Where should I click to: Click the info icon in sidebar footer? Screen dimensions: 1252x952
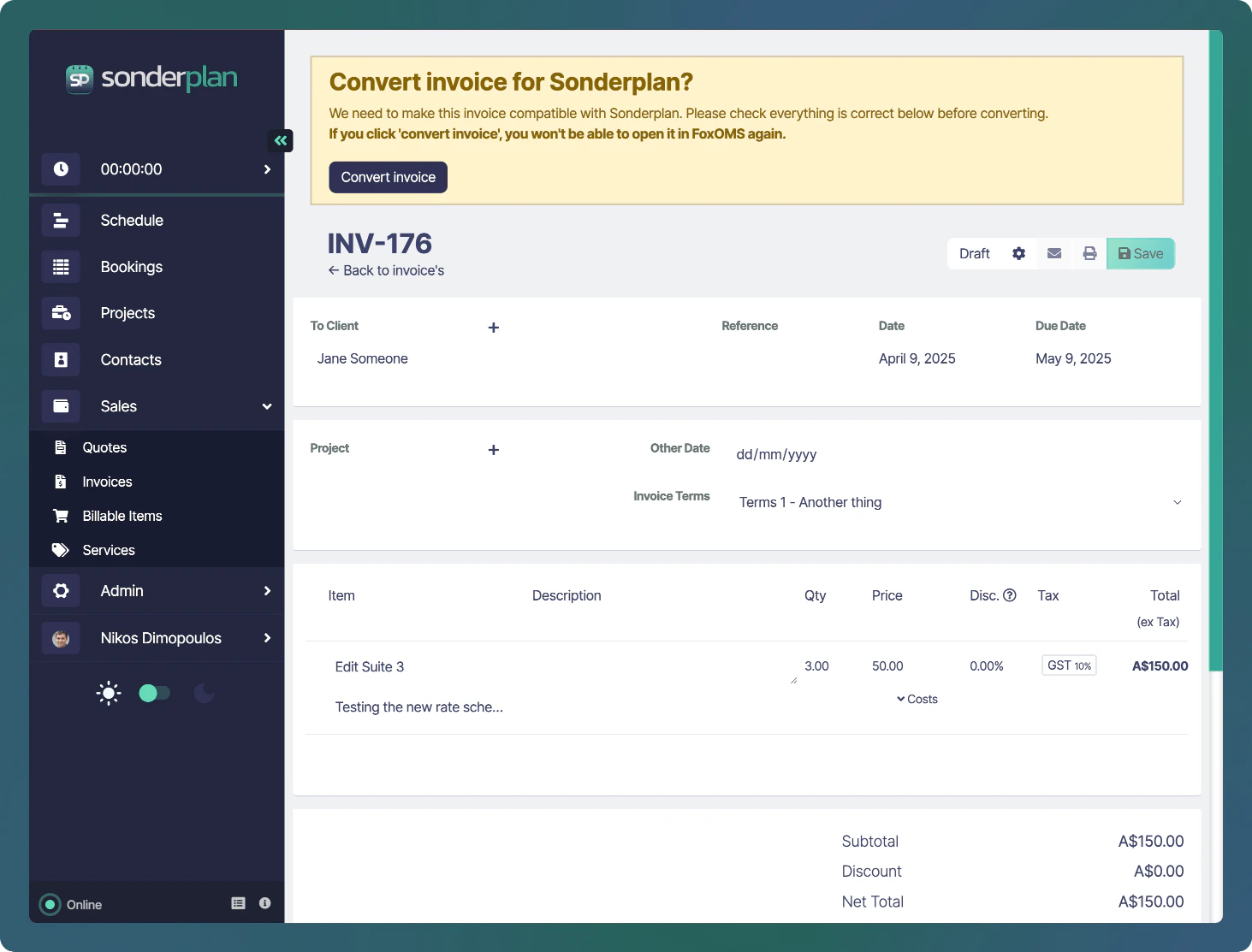click(265, 903)
